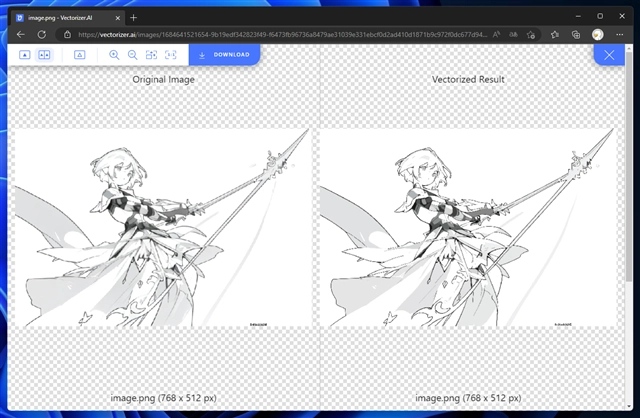
Task: Click the Vectorized Result heading
Action: coord(468,80)
